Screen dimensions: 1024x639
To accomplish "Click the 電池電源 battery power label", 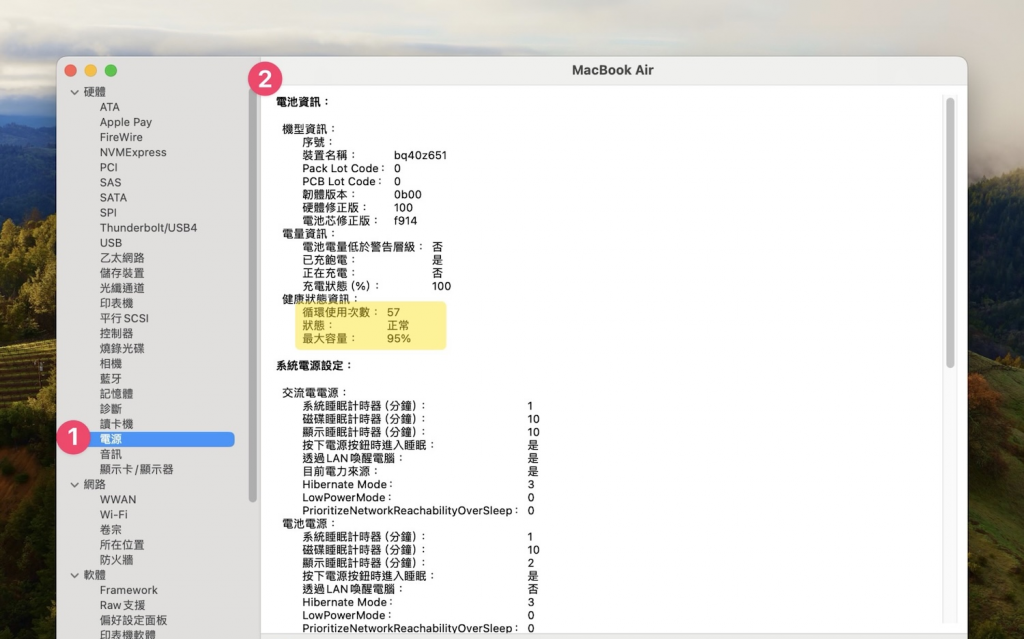I will [310, 523].
